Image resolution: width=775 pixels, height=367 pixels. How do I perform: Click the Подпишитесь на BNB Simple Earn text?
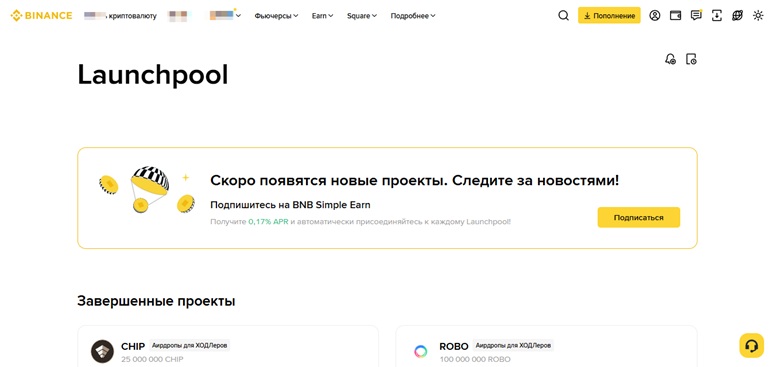(290, 204)
